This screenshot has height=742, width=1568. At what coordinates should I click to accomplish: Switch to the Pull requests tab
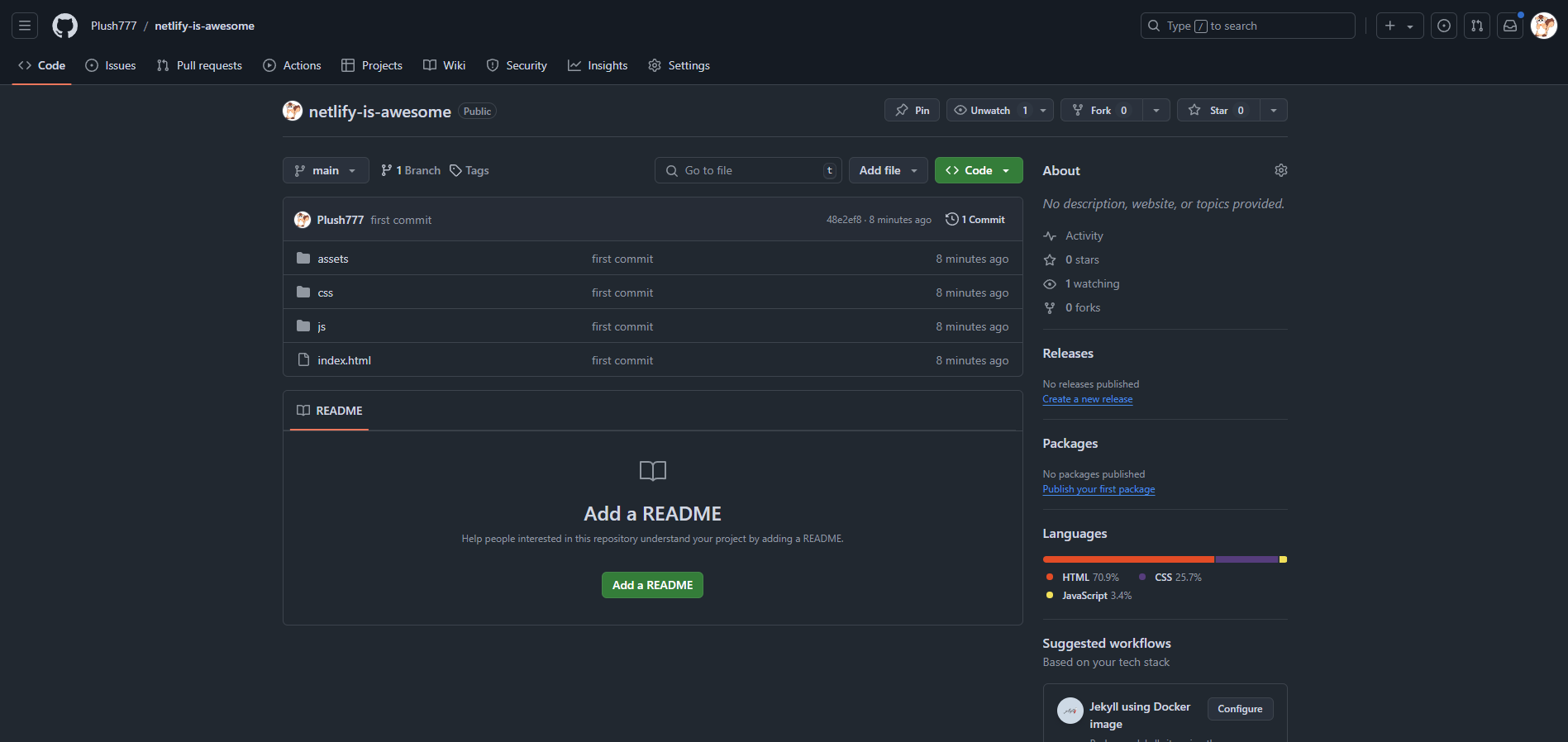199,65
